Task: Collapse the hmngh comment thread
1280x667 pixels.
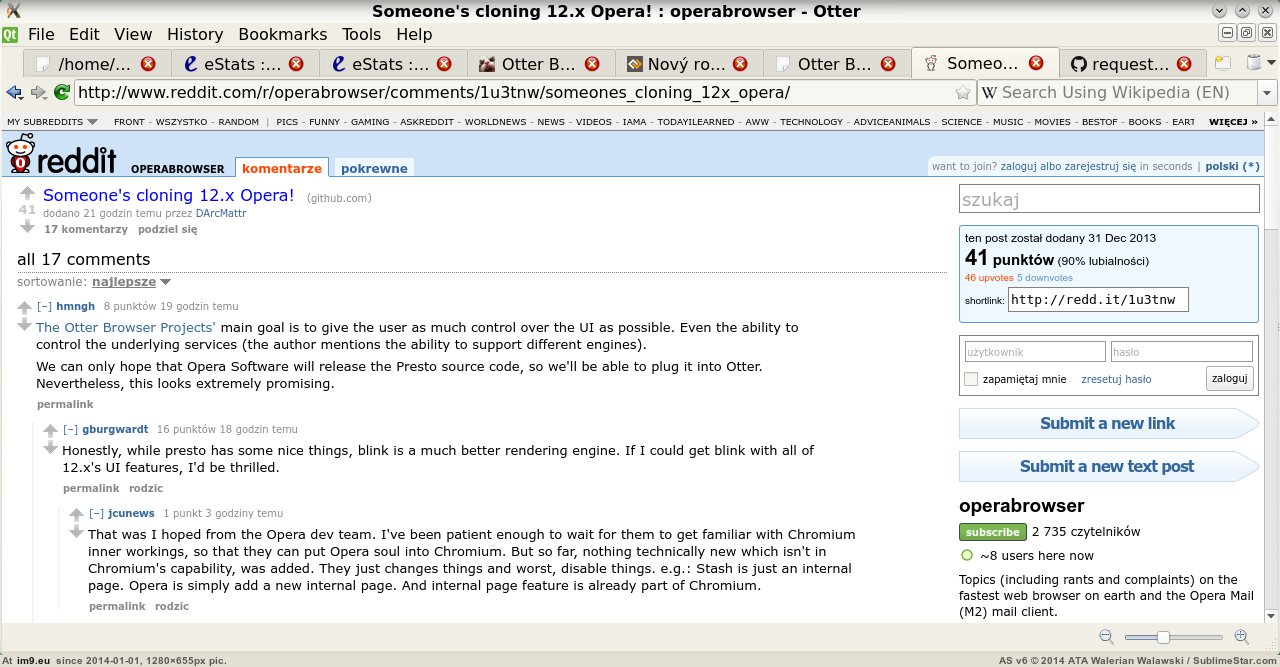Action: point(44,306)
